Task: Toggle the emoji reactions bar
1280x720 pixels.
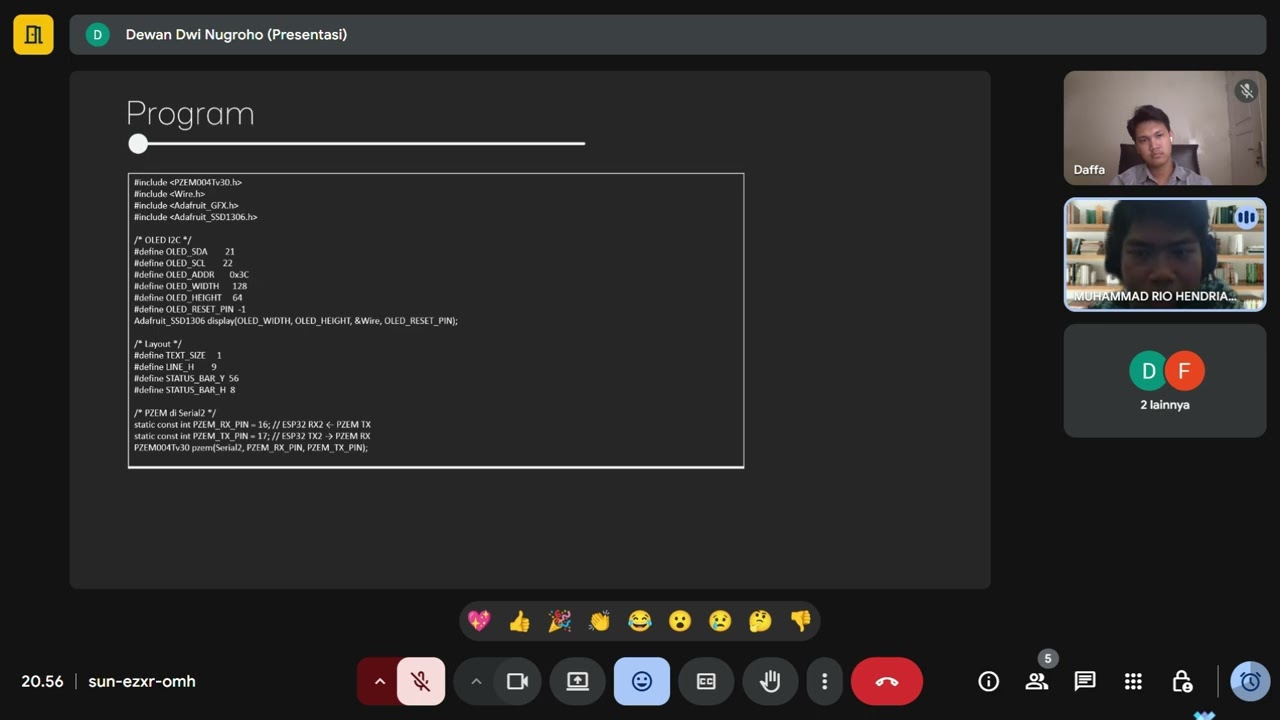Action: point(642,681)
